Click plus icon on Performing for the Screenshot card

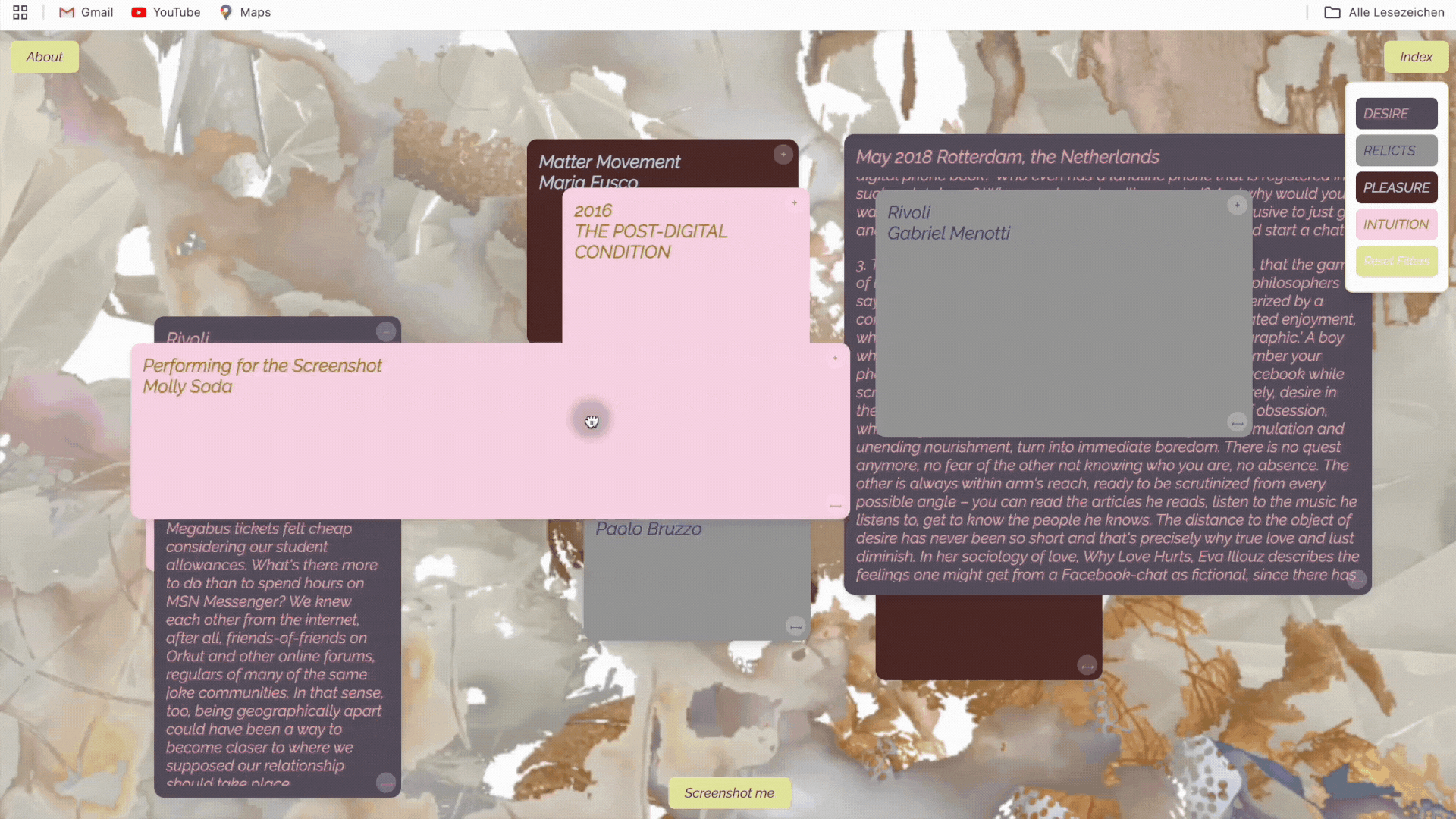tap(835, 358)
